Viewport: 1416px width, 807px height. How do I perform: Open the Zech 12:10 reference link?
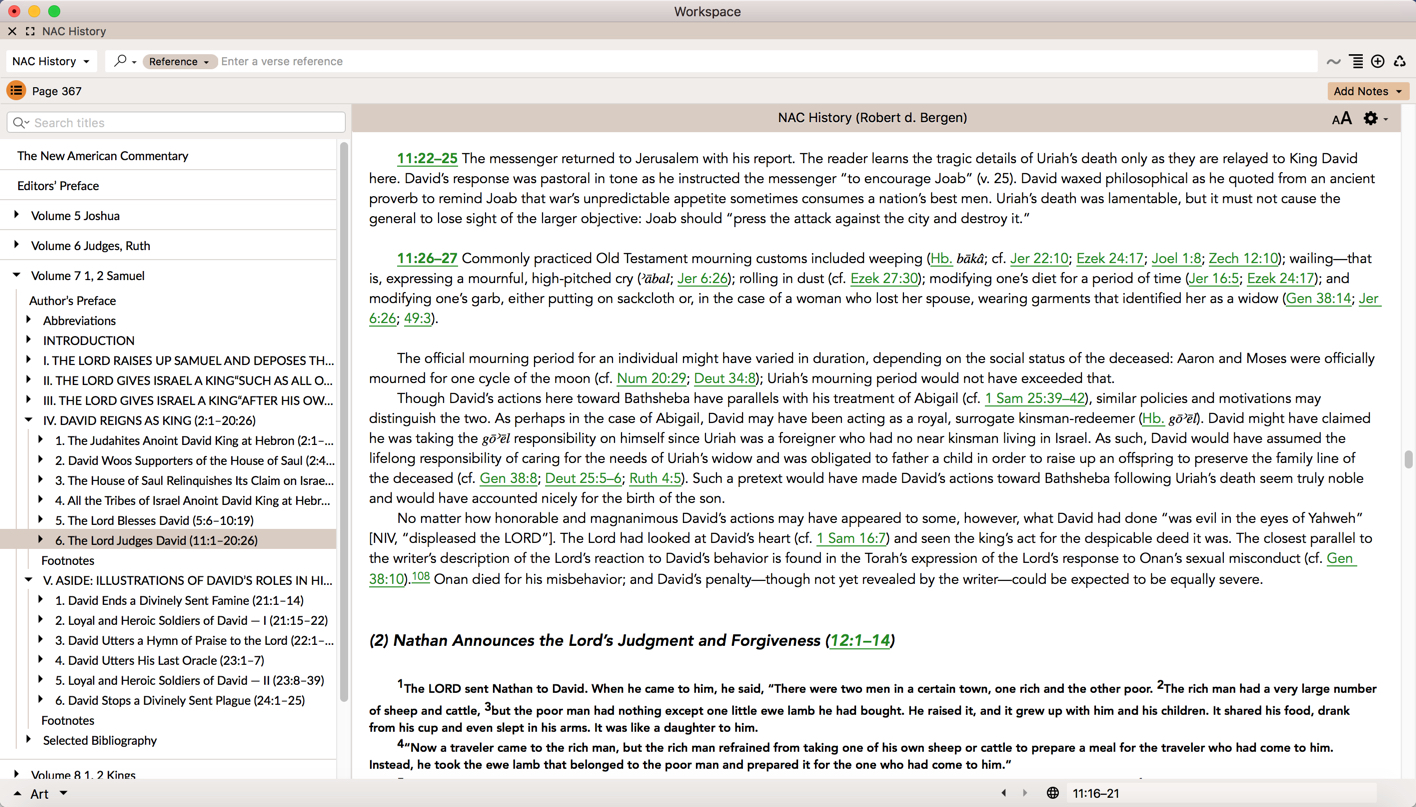click(1243, 258)
